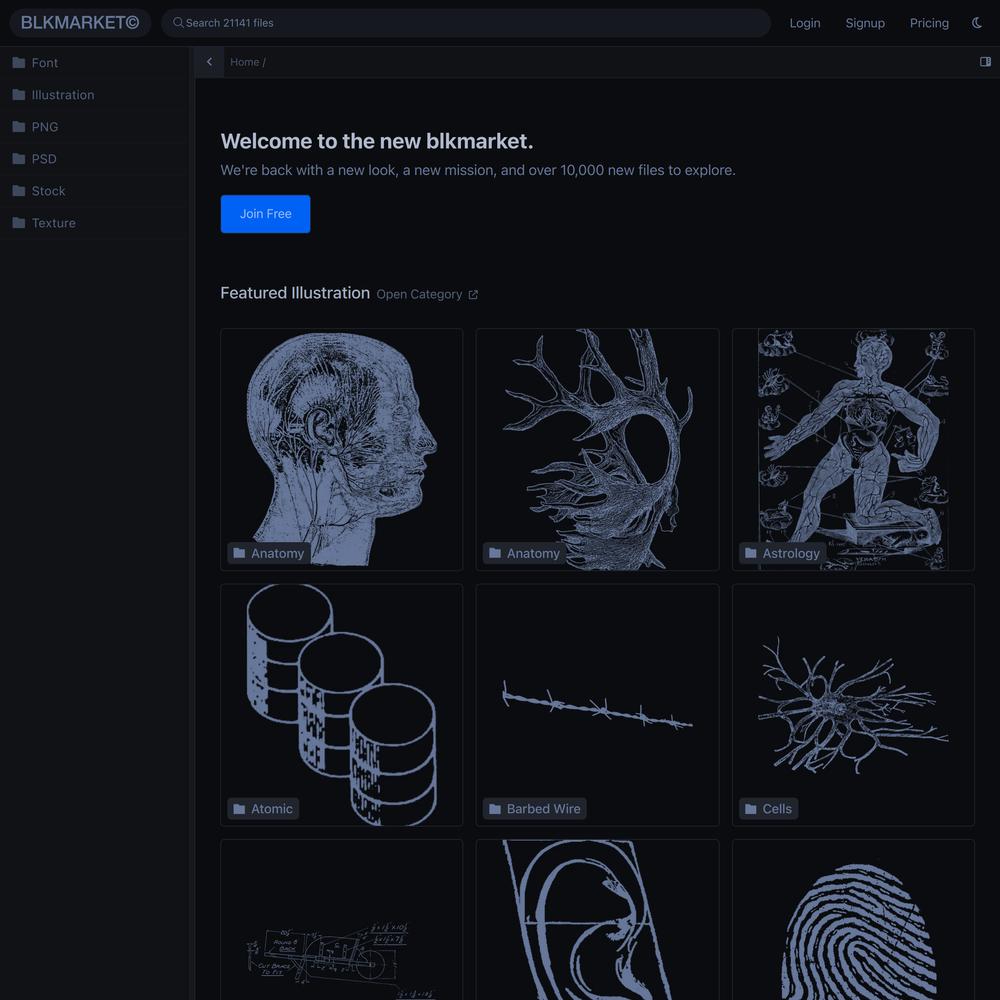Open the Signup page

point(865,23)
